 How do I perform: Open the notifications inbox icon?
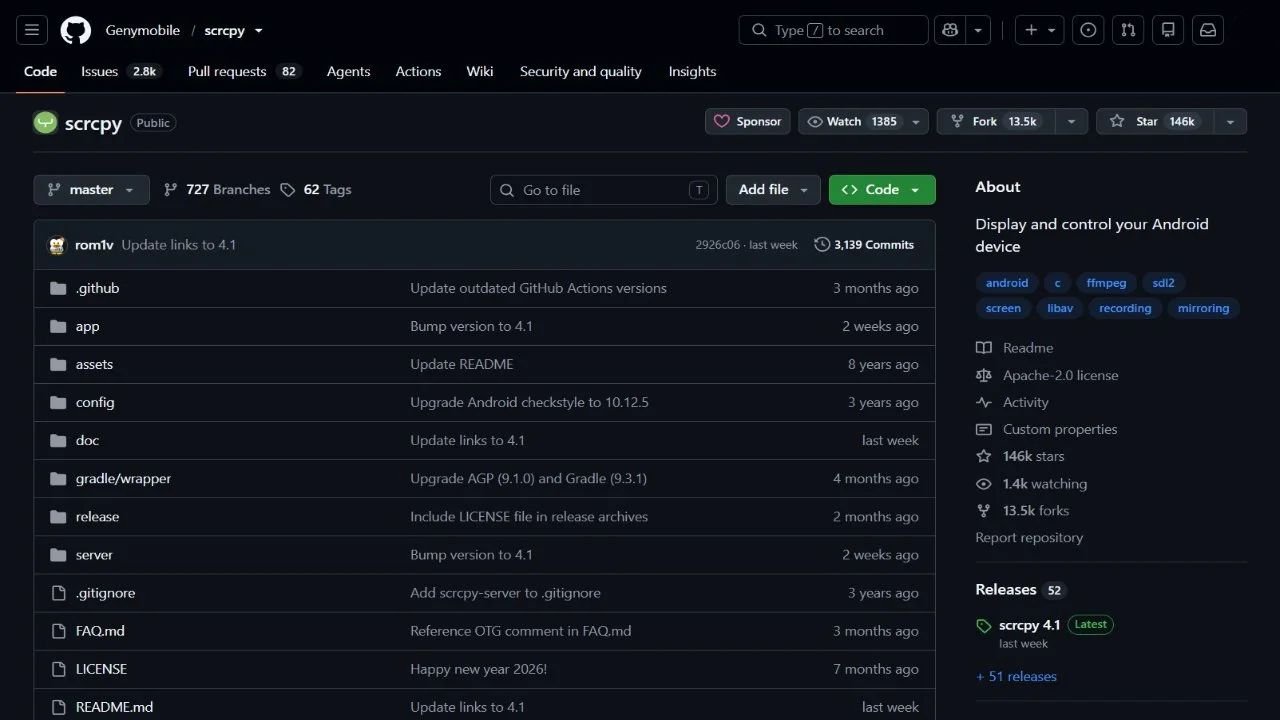pos(1208,30)
